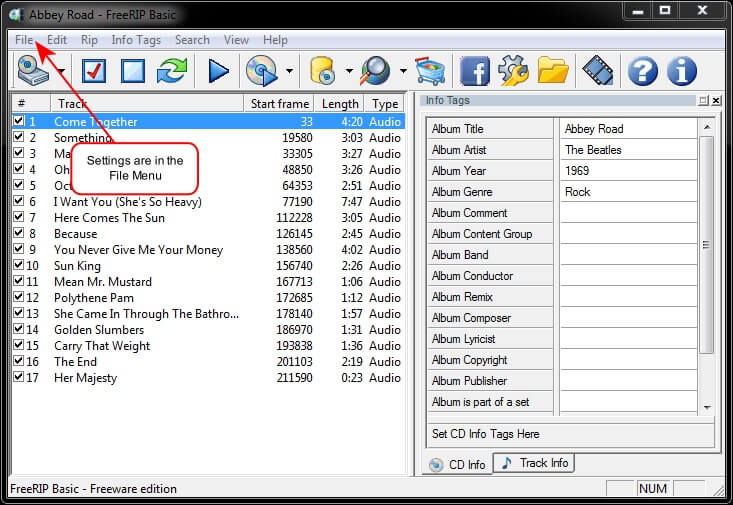Open the blue question mark help icon
This screenshot has width=733, height=505.
coord(642,71)
